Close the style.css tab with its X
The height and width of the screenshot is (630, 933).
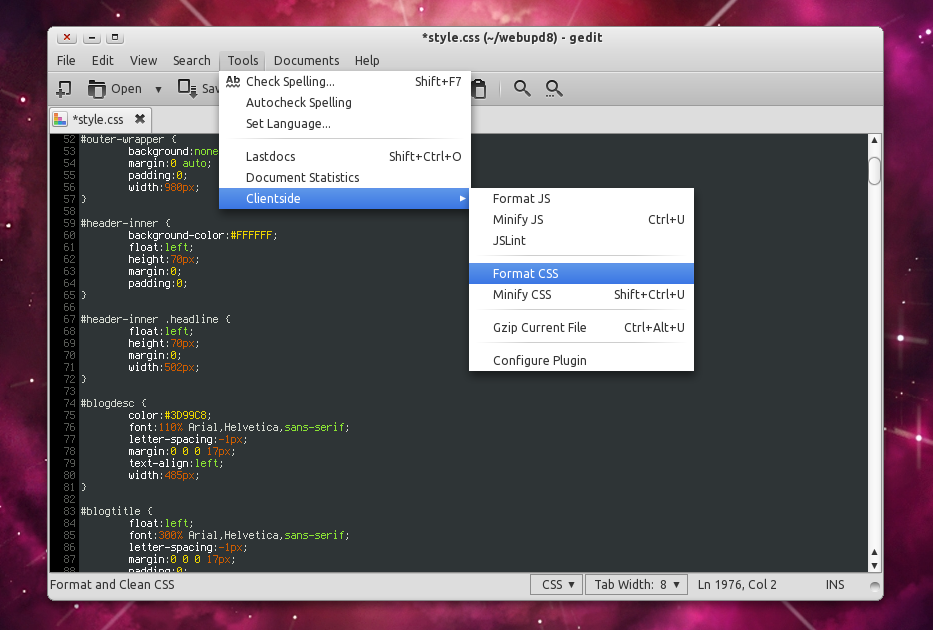click(x=140, y=119)
